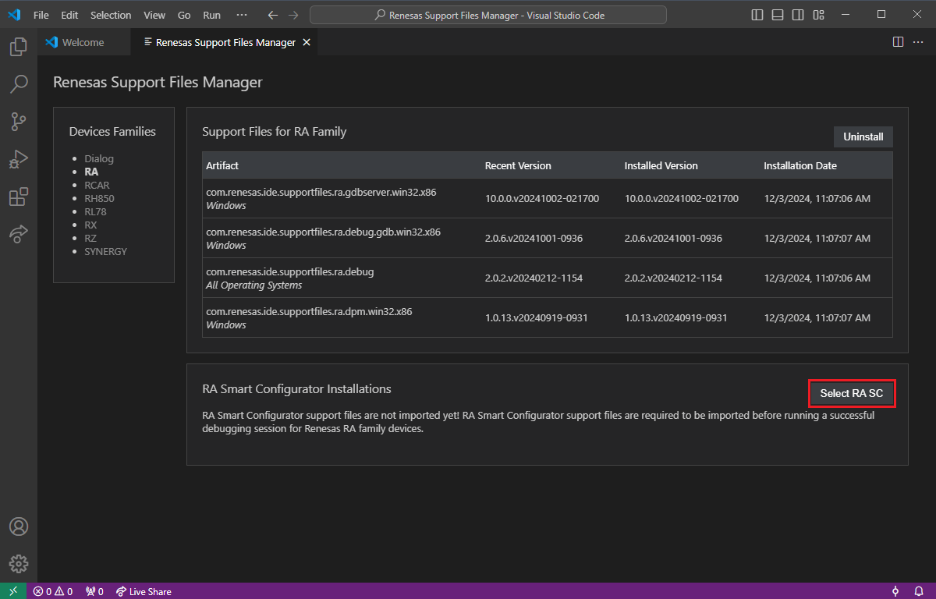Click the command center search box
Viewport: 936px width, 599px height.
point(488,15)
